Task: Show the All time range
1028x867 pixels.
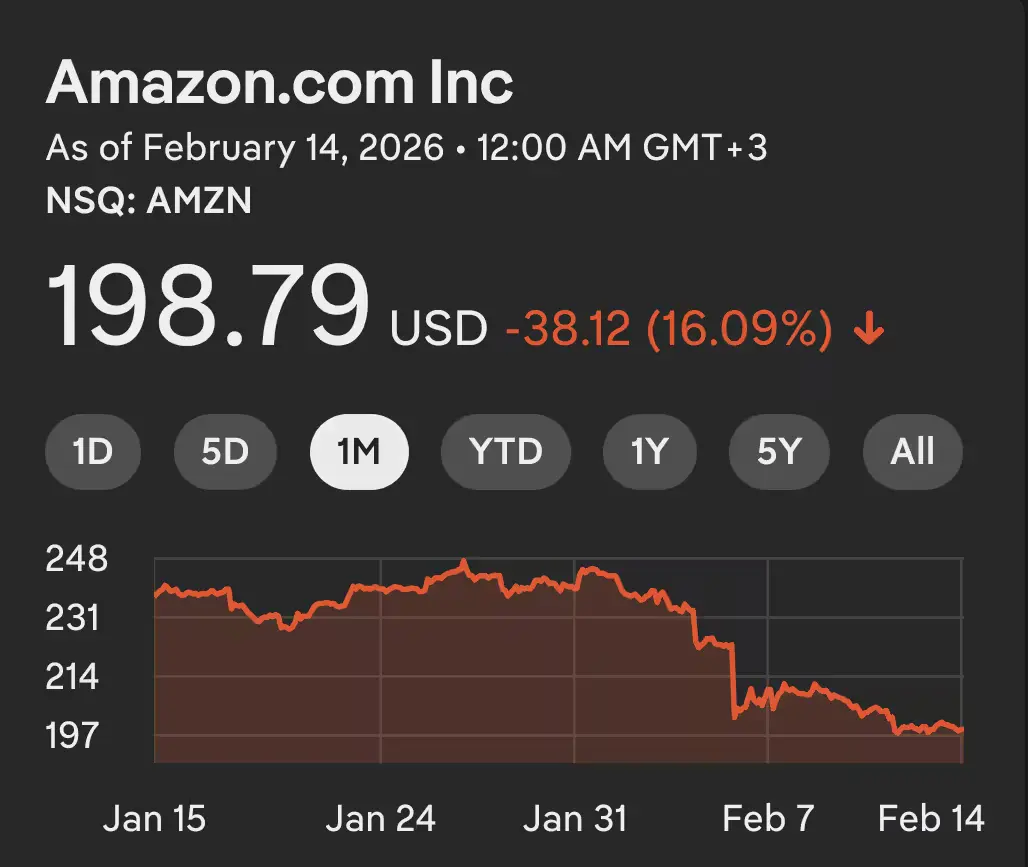Action: [912, 452]
